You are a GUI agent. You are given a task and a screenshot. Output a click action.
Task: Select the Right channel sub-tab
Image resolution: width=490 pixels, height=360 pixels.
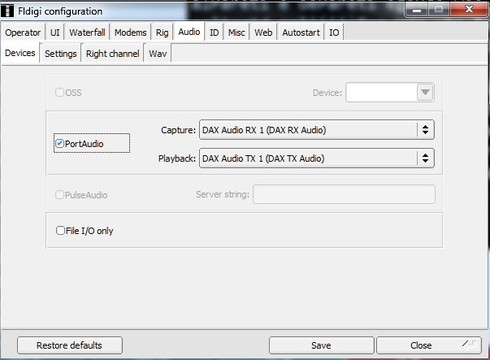[x=113, y=53]
